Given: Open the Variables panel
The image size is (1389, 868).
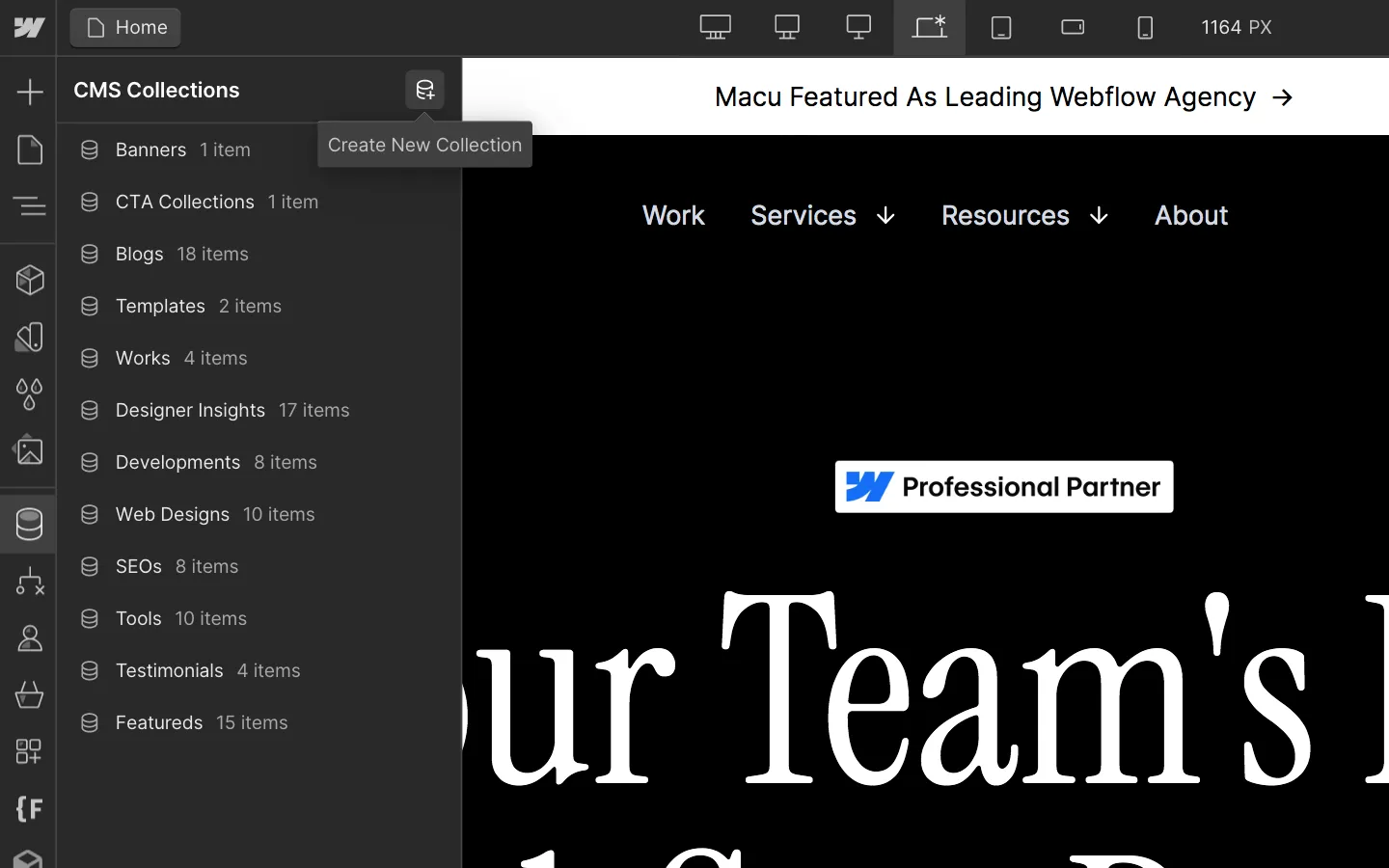Looking at the screenshot, I should click(x=29, y=394).
